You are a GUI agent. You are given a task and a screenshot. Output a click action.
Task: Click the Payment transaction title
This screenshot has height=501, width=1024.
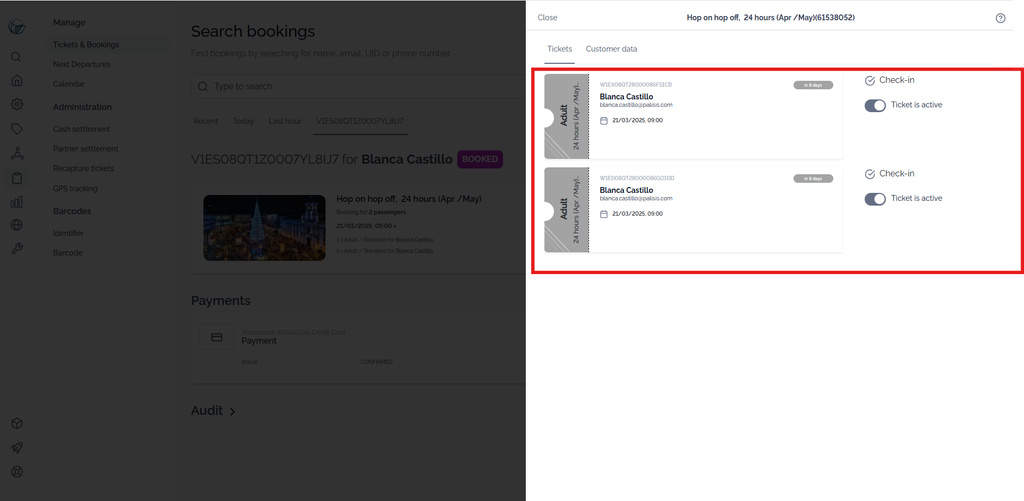(x=259, y=341)
